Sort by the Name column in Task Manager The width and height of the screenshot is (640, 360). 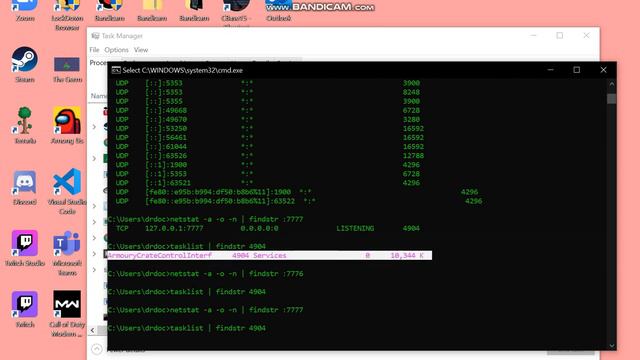(99, 96)
